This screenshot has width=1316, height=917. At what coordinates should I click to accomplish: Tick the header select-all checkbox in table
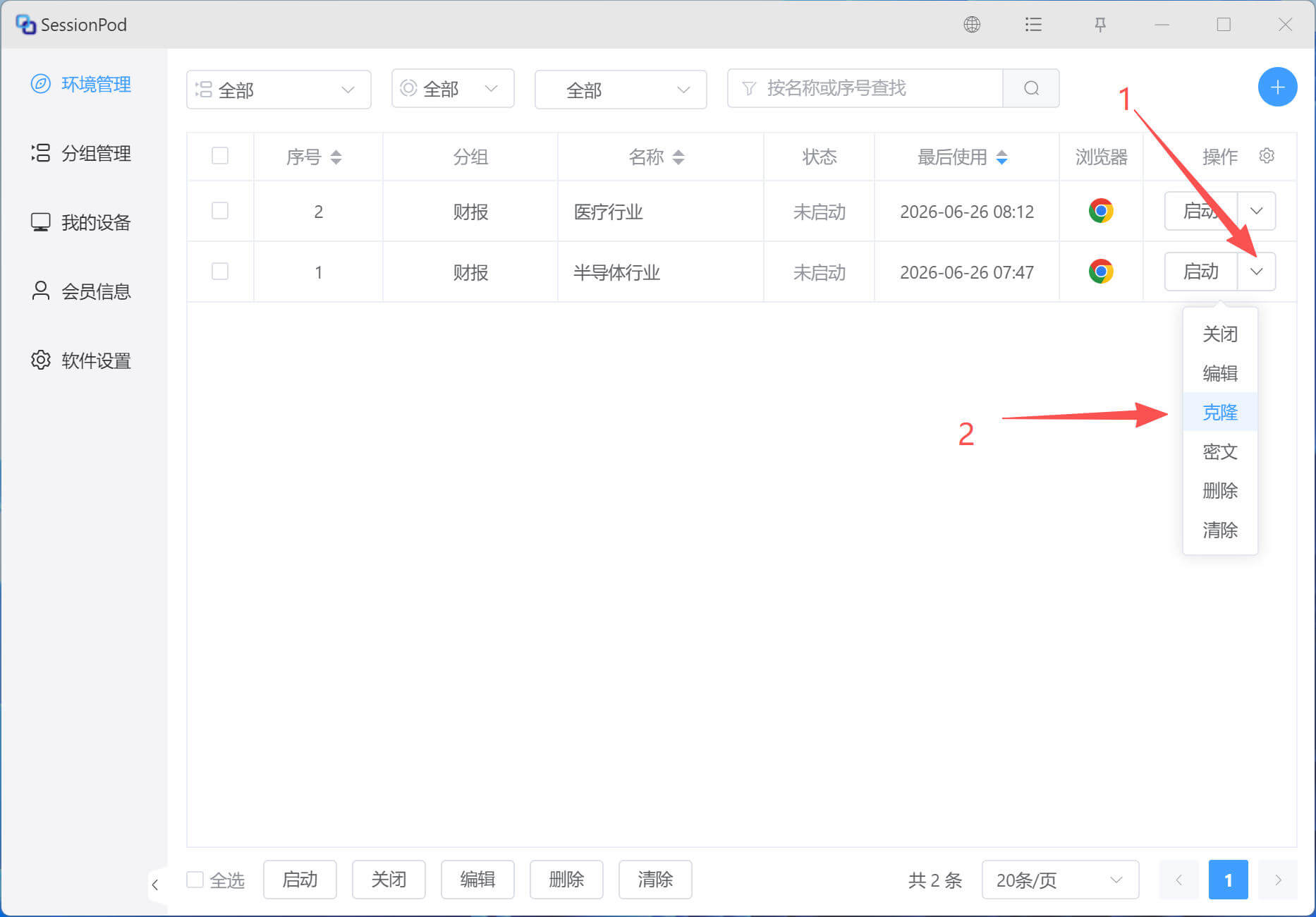[220, 156]
